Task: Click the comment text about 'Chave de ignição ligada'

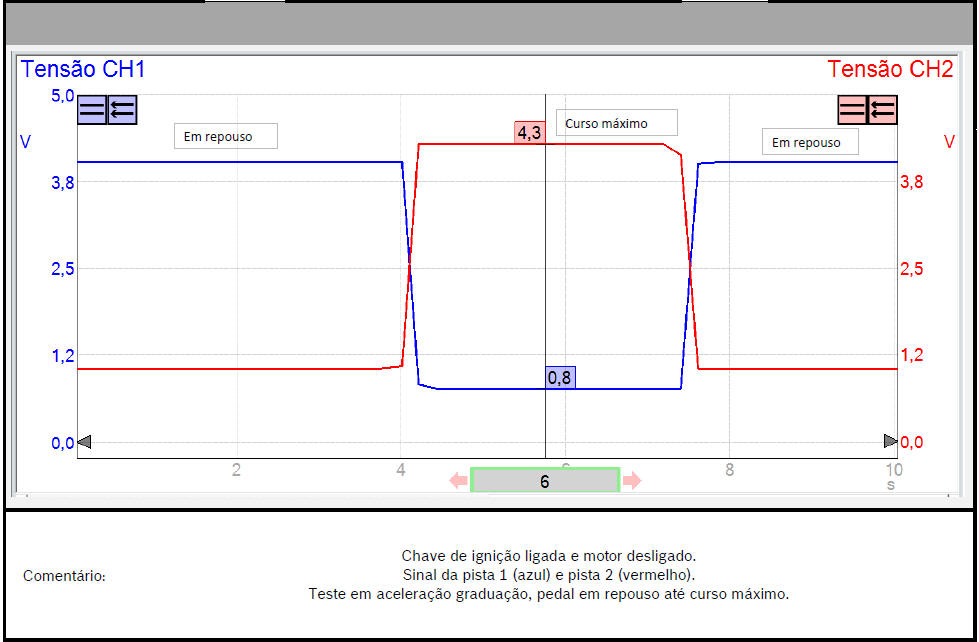Action: point(548,556)
